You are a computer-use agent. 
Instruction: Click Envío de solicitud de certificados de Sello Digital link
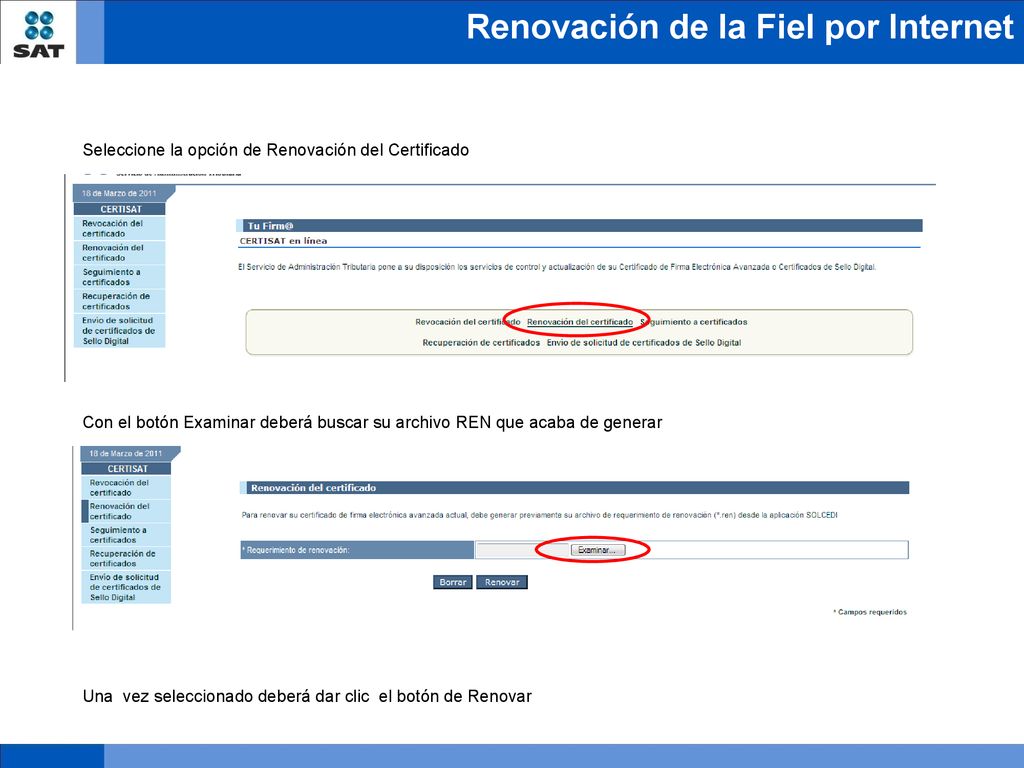(x=644, y=342)
